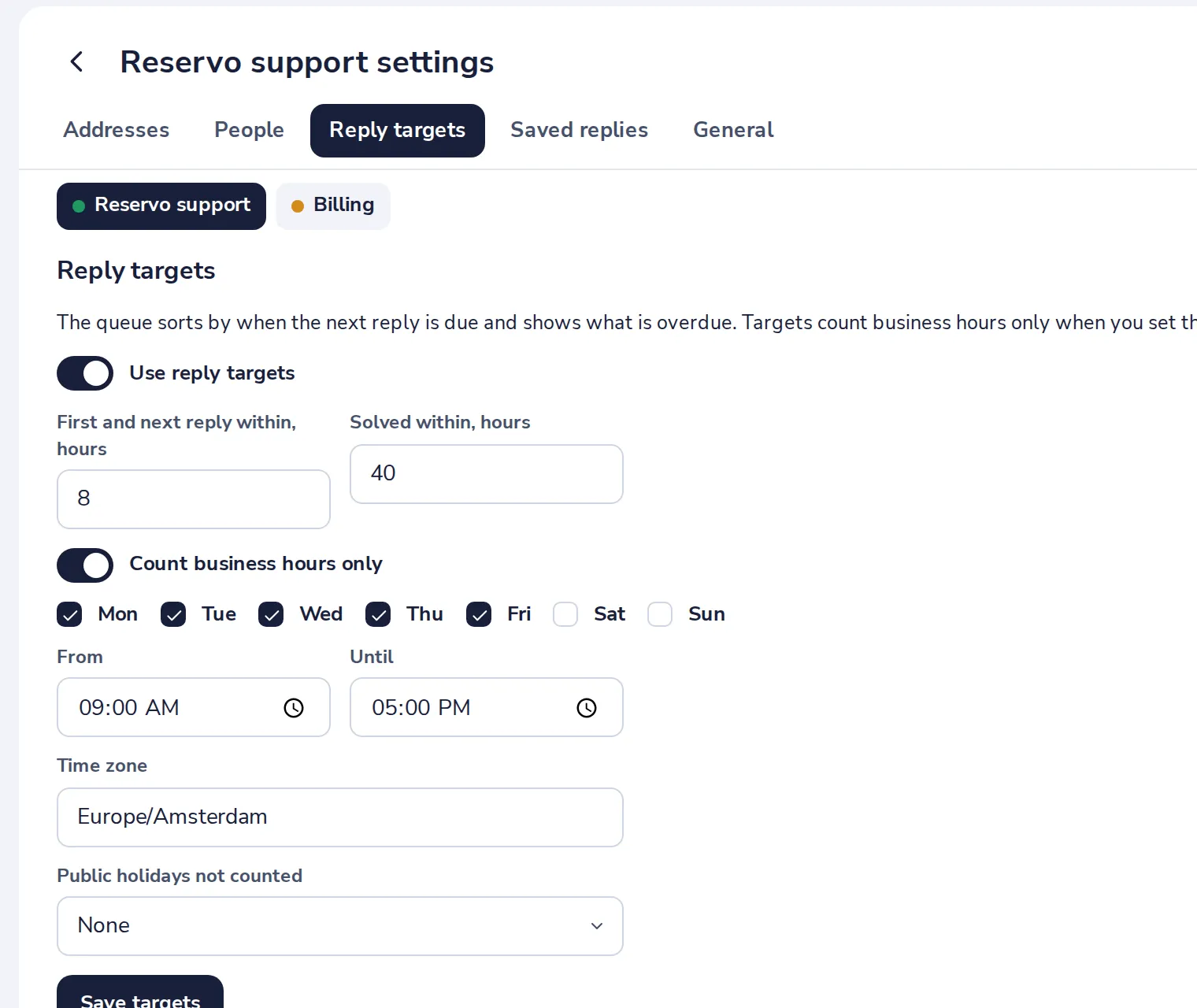1197x1008 pixels.
Task: Edit the first and next reply hours field
Action: (x=194, y=499)
